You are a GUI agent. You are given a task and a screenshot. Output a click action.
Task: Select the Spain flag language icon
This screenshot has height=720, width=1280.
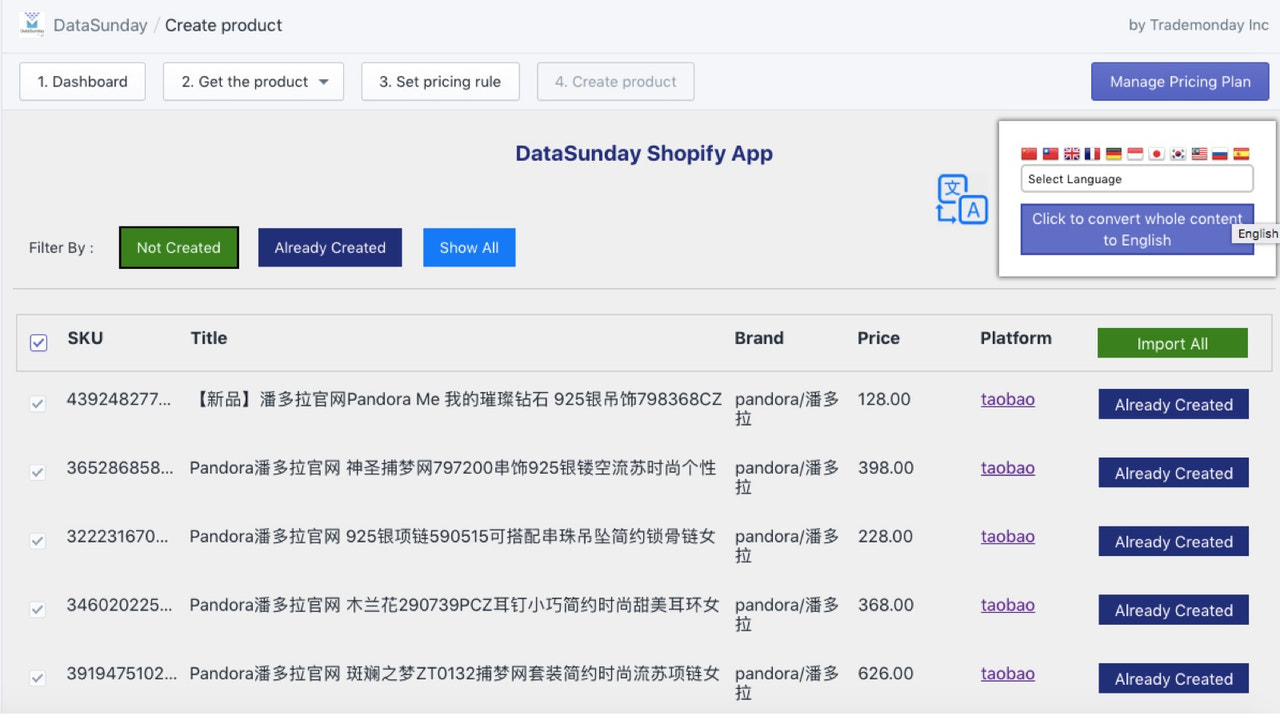tap(1240, 154)
